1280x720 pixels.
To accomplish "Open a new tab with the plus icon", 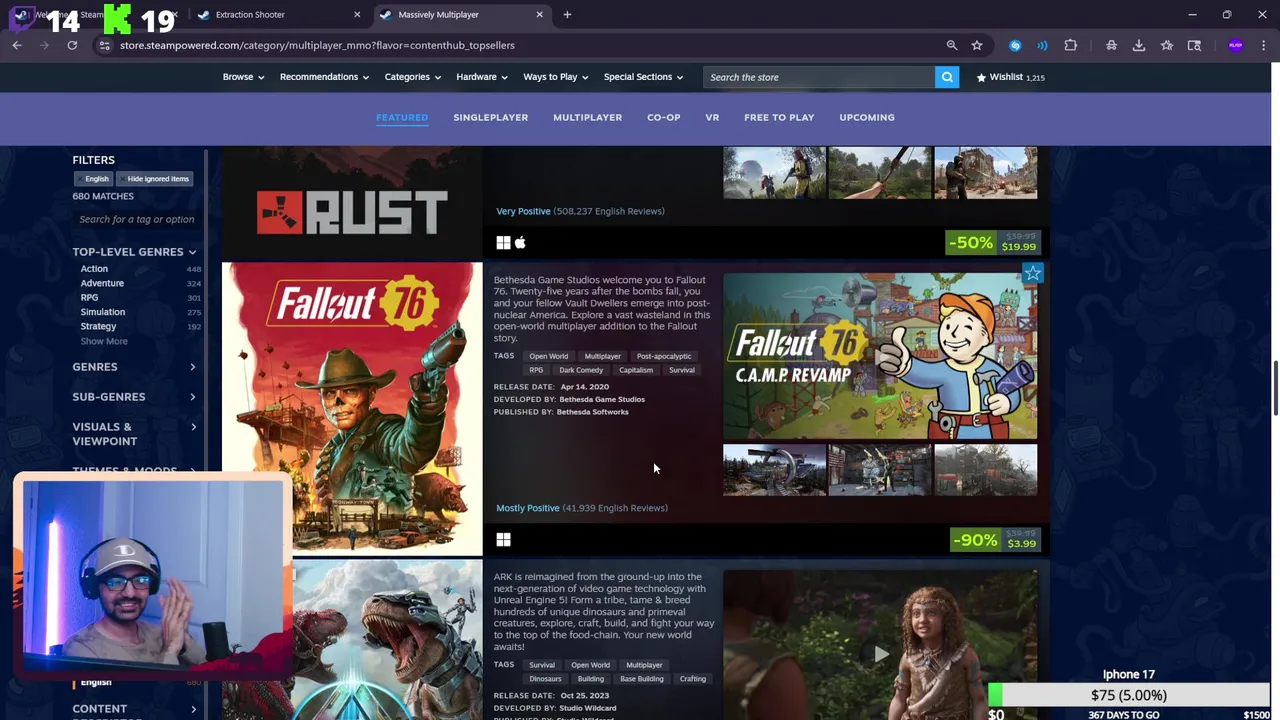I will [x=567, y=14].
